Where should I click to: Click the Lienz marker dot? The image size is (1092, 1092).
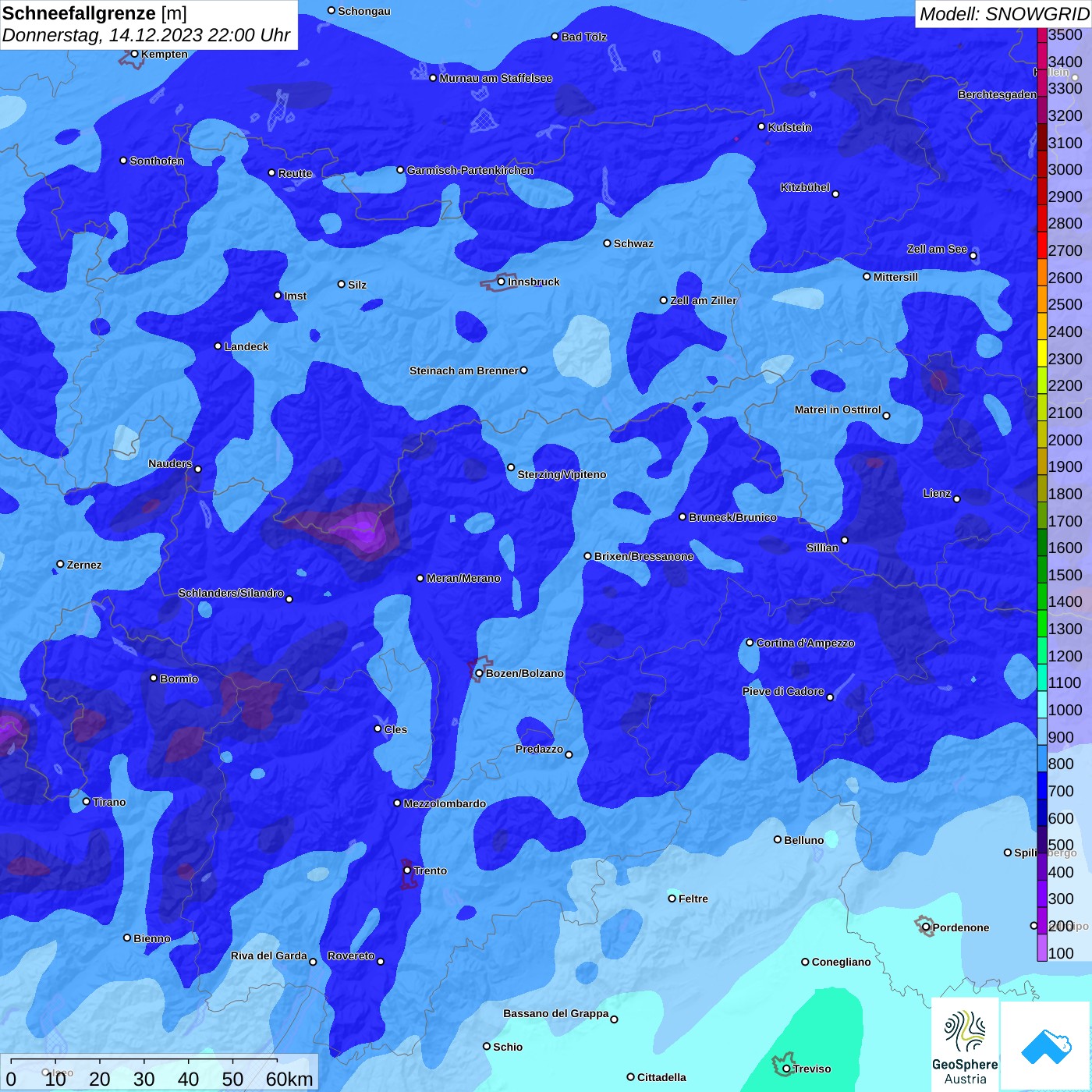pyautogui.click(x=956, y=498)
